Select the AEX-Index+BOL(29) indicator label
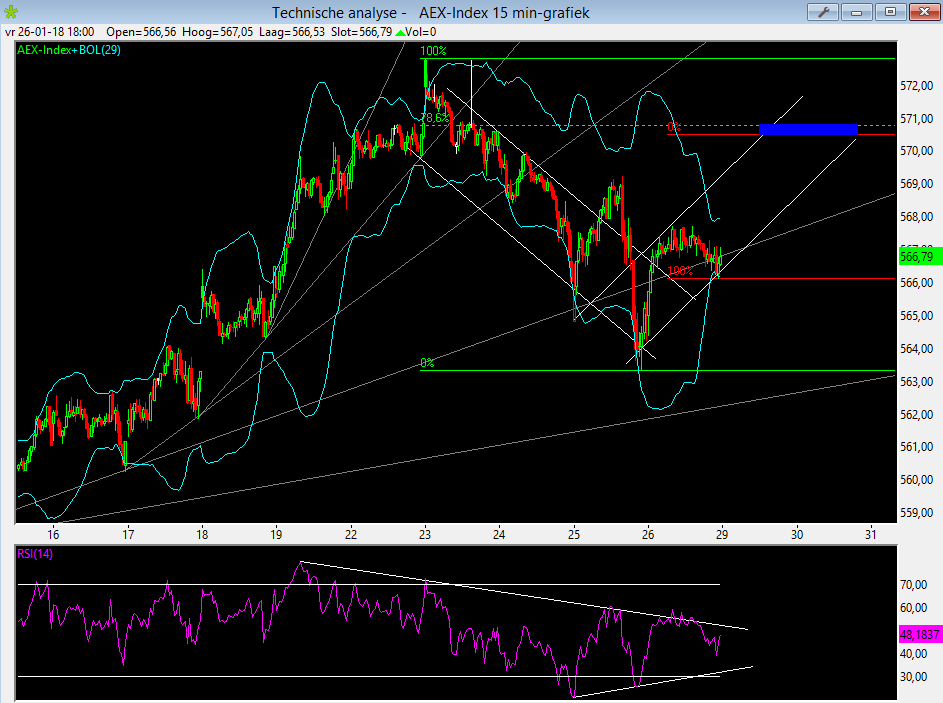This screenshot has width=943, height=703. 69,49
